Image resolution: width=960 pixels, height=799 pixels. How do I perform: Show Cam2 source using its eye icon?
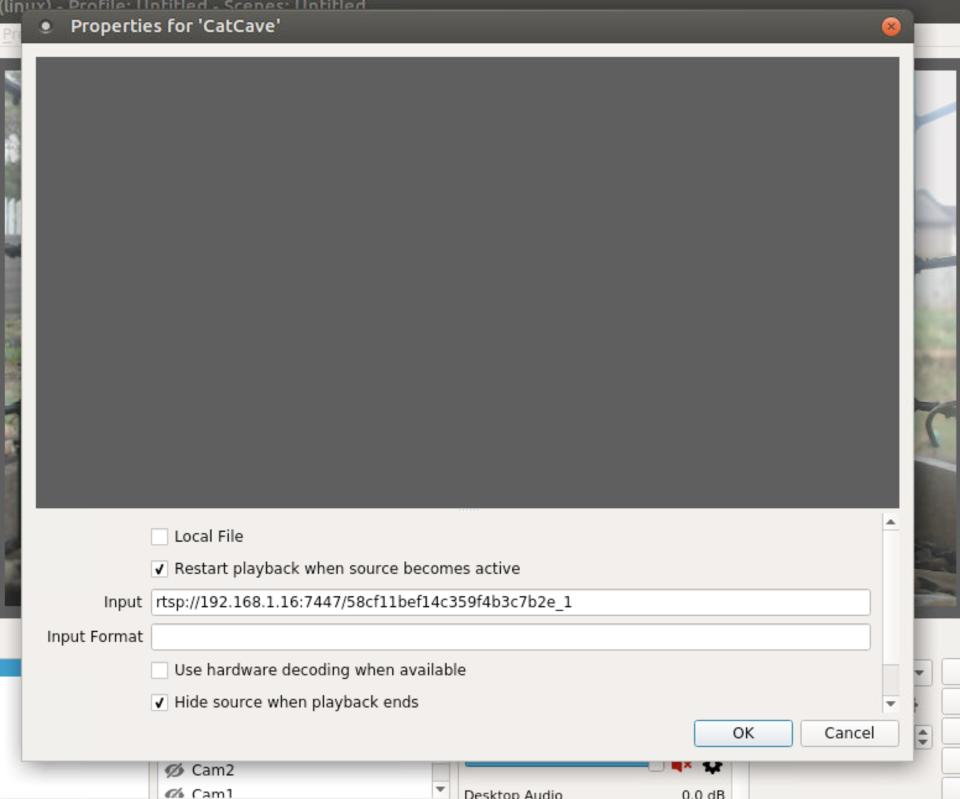tap(174, 770)
